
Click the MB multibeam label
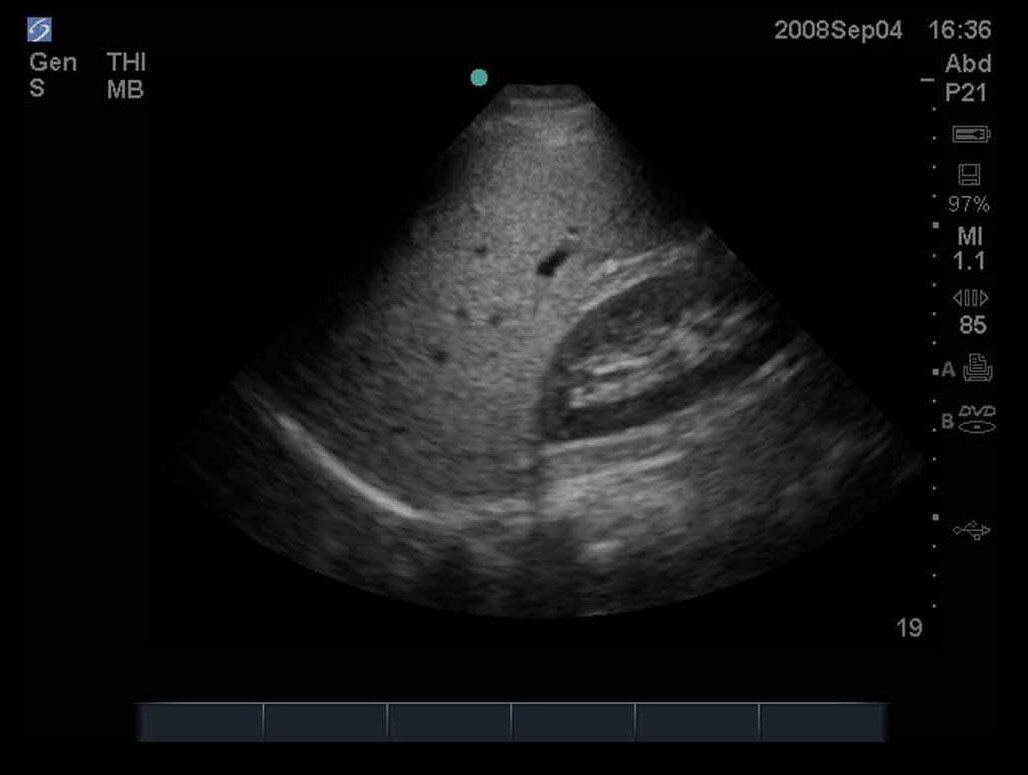pyautogui.click(x=125, y=90)
